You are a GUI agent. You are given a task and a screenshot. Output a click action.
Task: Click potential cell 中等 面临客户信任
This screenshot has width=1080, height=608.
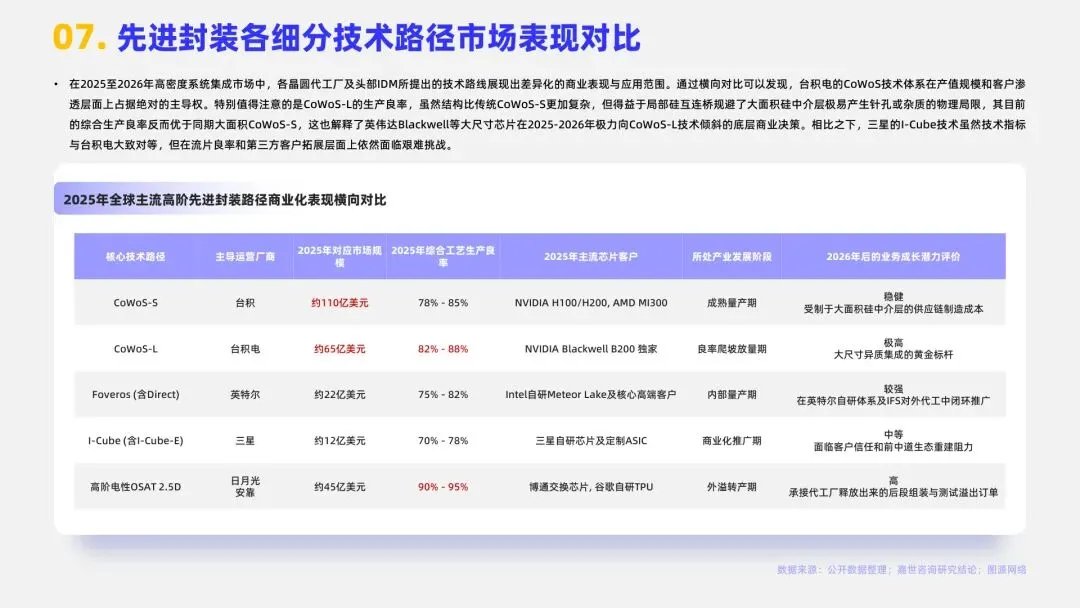click(x=893, y=441)
